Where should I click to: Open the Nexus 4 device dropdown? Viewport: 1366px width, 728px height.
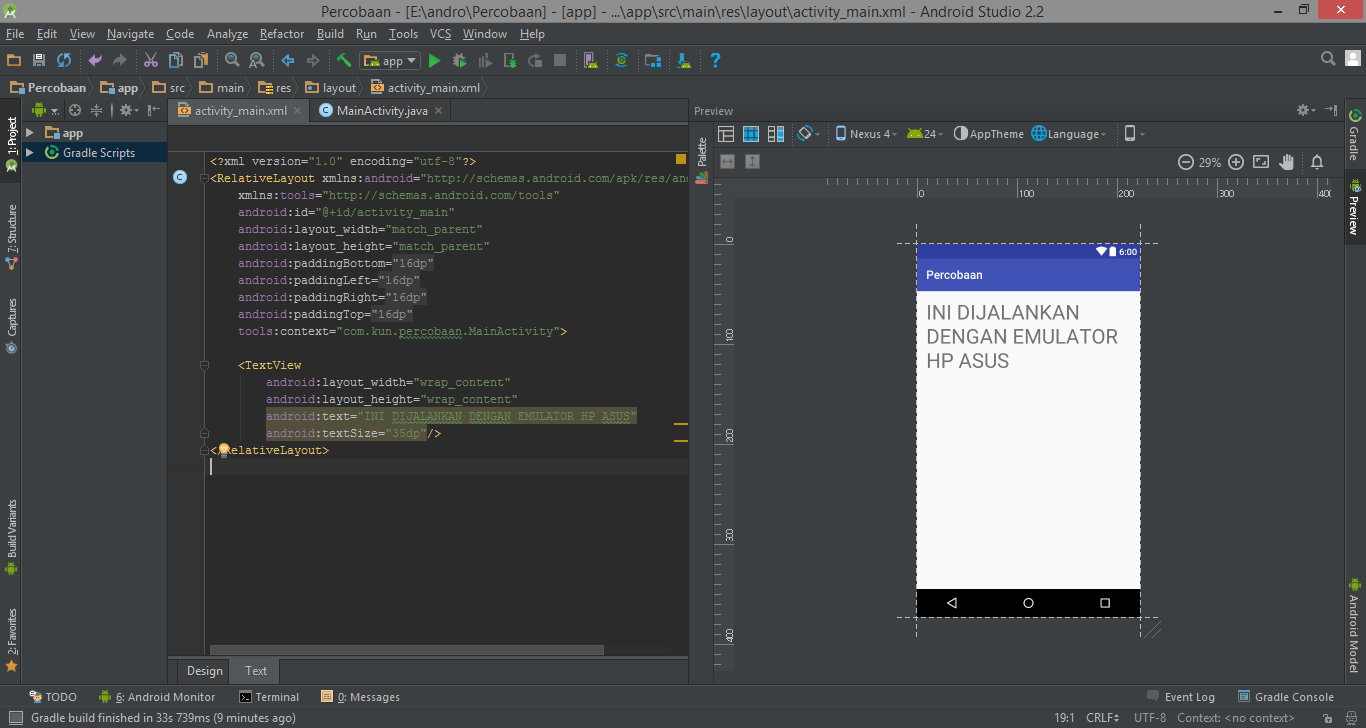click(866, 134)
